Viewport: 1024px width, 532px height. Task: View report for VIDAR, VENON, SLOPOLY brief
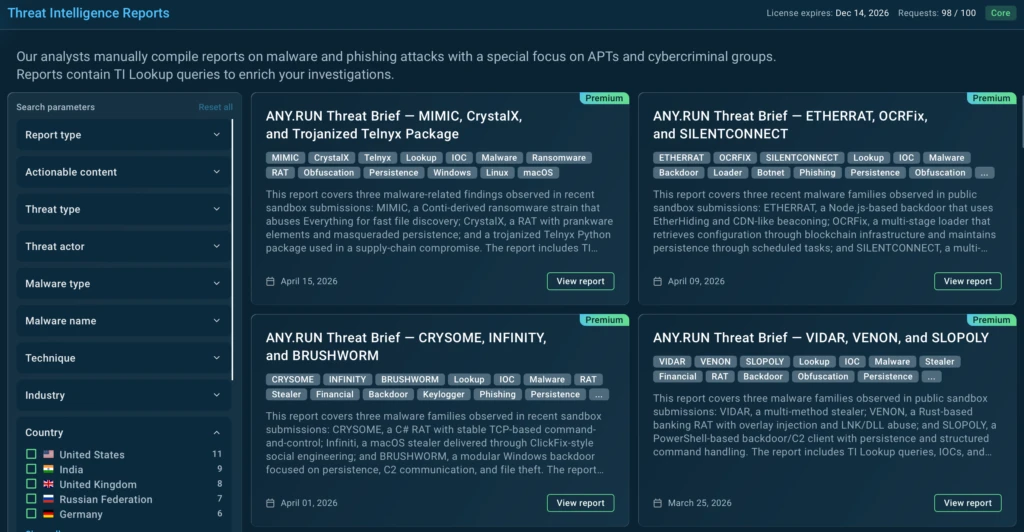(968, 503)
